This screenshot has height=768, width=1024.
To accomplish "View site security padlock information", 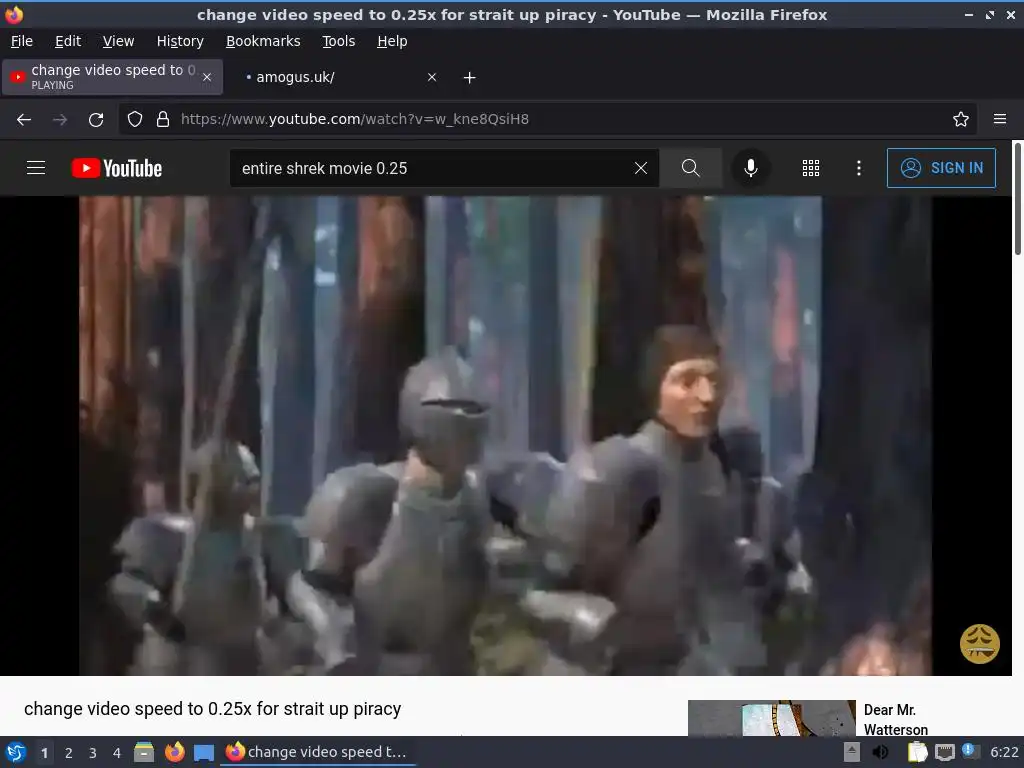I will coord(163,119).
